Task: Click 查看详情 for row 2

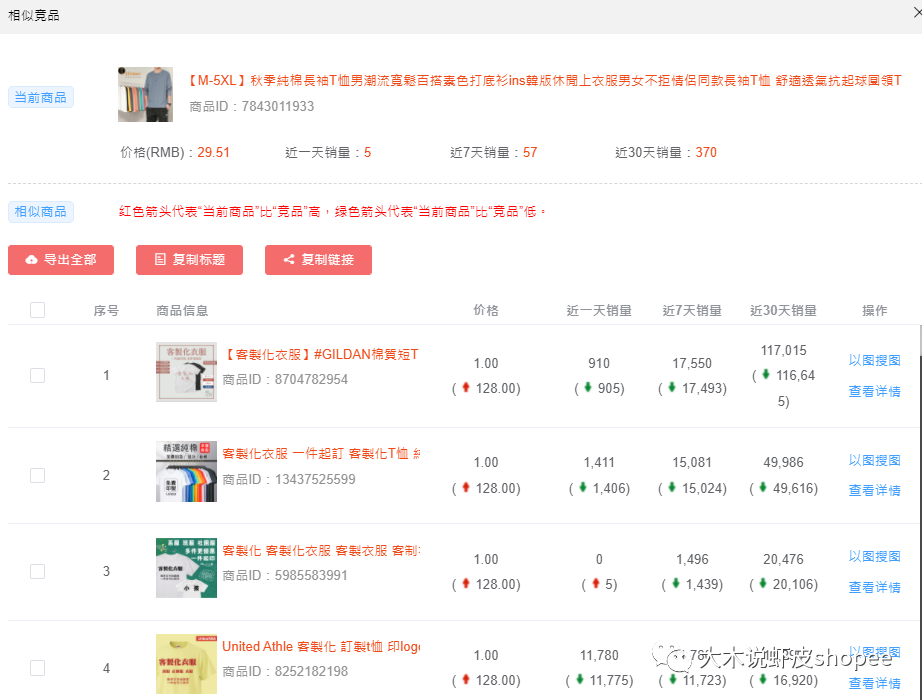Action: tap(874, 490)
